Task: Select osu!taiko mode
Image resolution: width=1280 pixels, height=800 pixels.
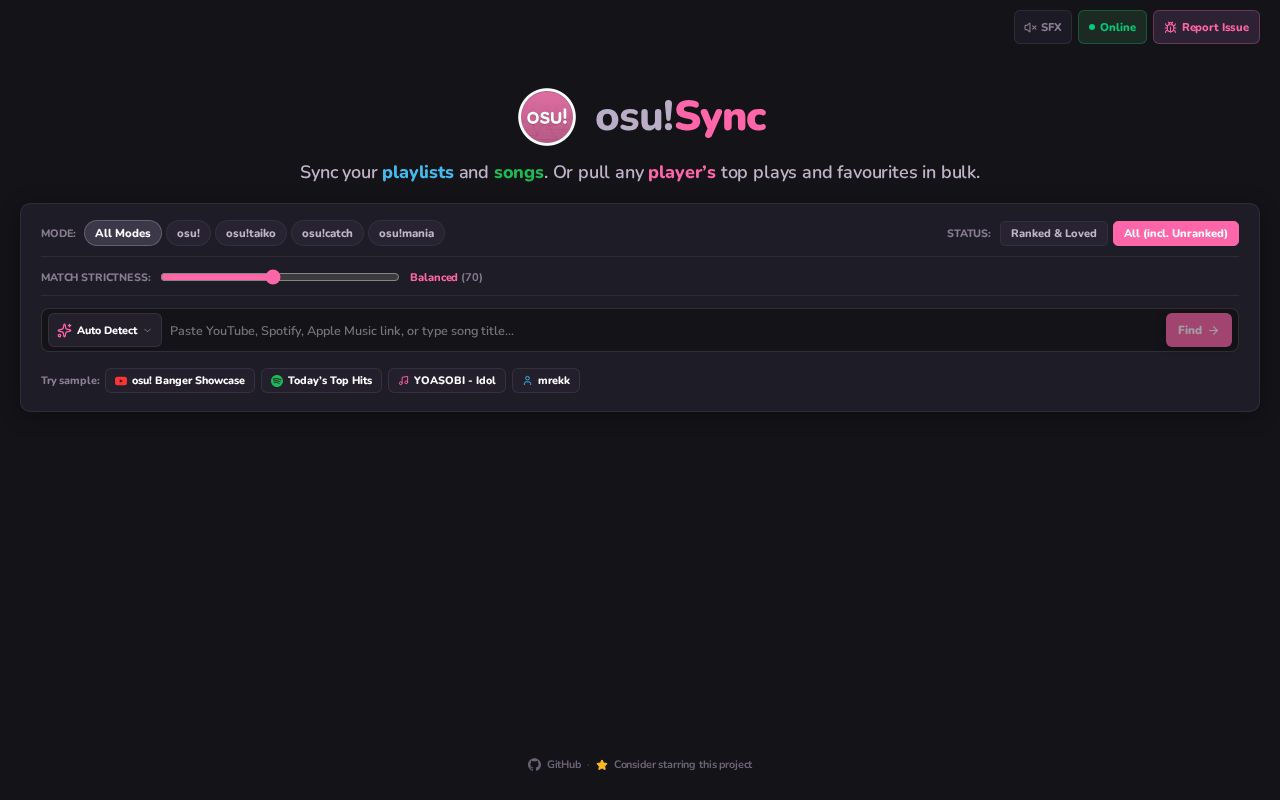Action: coord(251,233)
